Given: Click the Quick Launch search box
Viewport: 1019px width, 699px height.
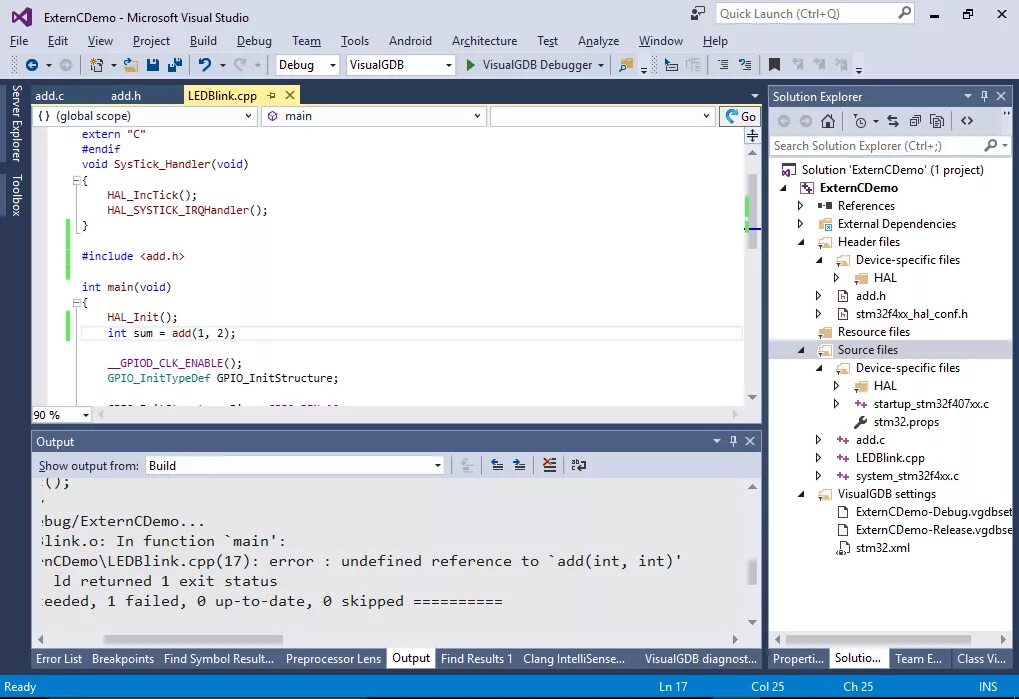Looking at the screenshot, I should pyautogui.click(x=815, y=14).
